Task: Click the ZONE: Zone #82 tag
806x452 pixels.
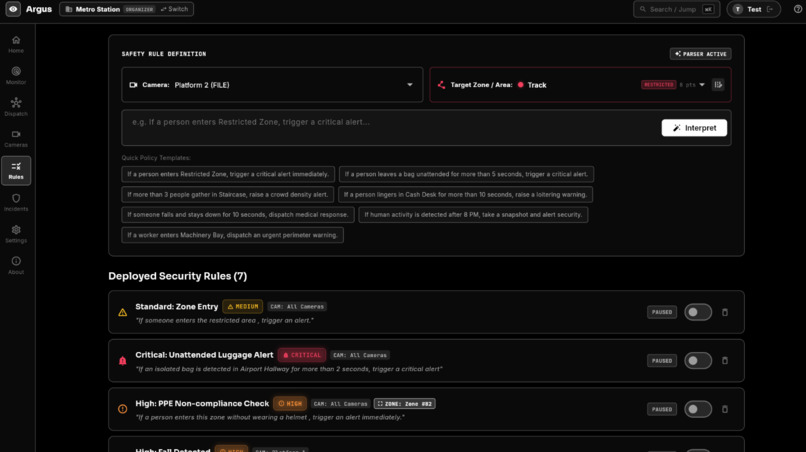Action: (x=405, y=404)
